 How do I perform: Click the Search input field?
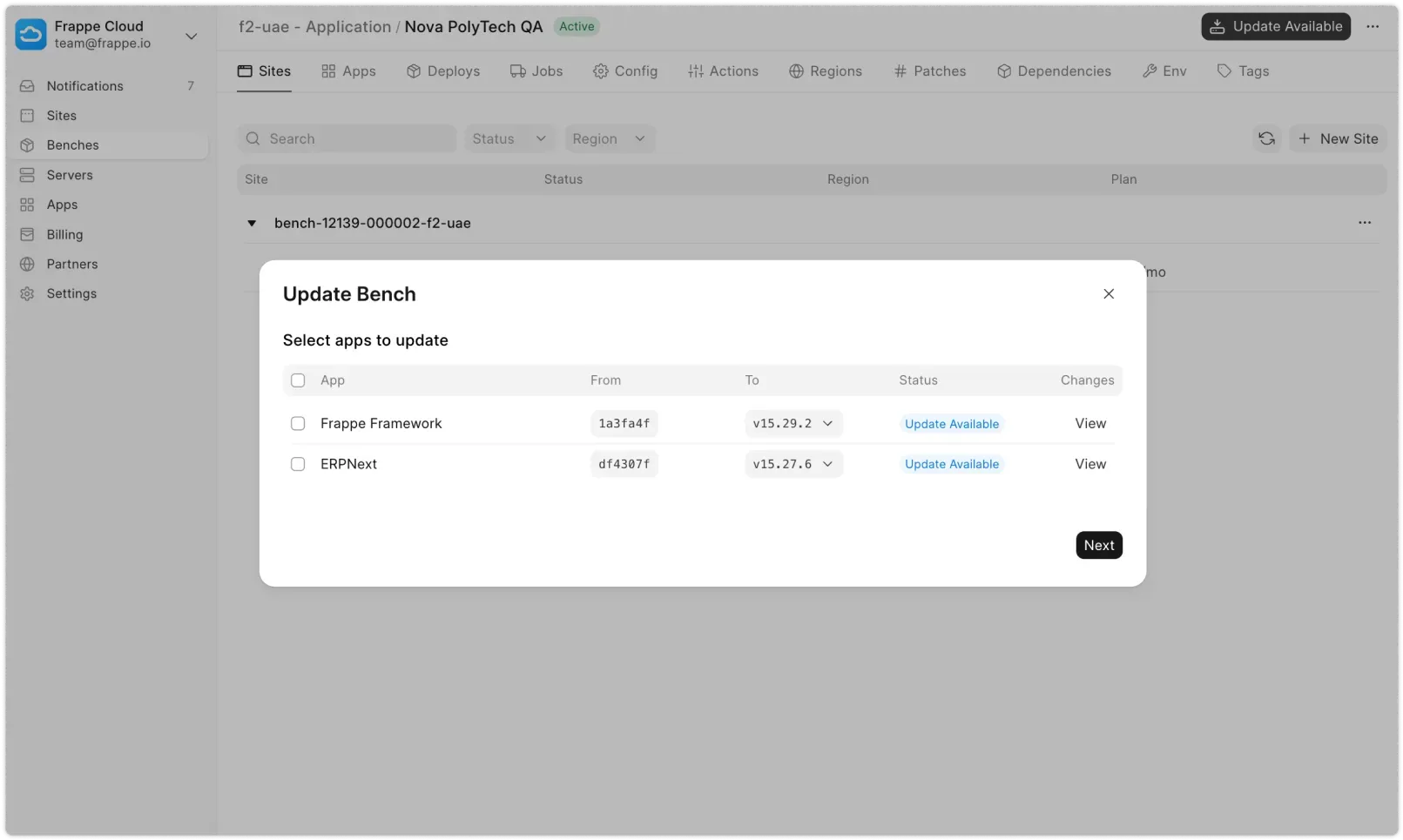pyautogui.click(x=347, y=138)
